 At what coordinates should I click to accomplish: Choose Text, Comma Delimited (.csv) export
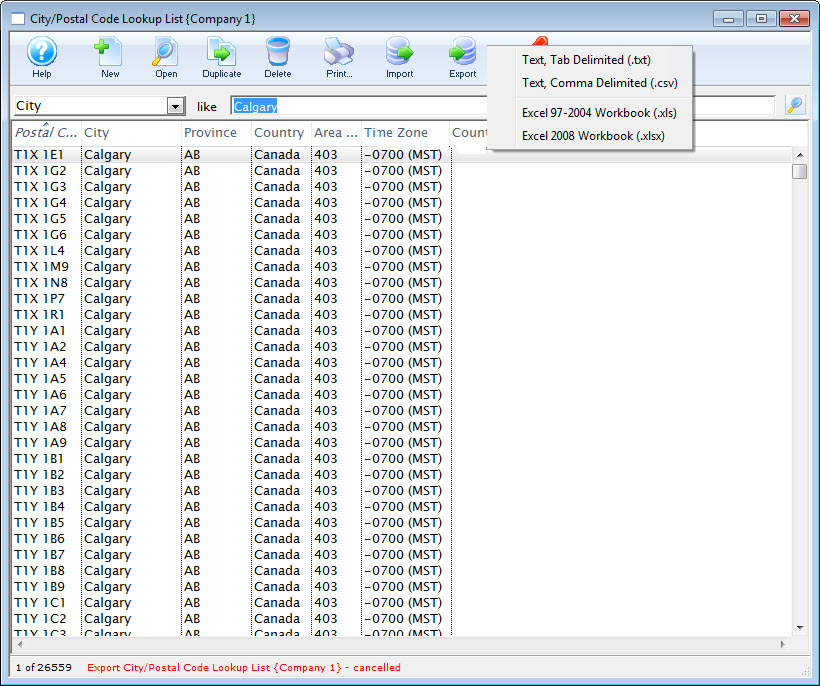pyautogui.click(x=600, y=83)
